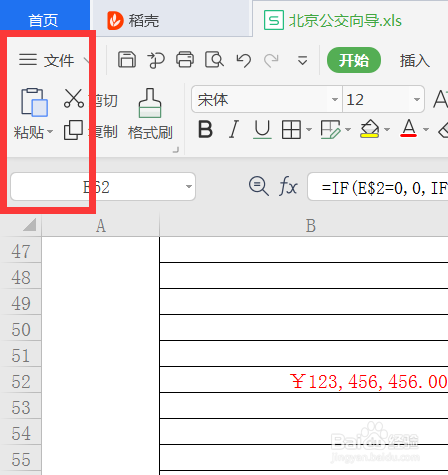
Task: Click the zoom magnifier icon beside fx
Action: pos(258,186)
